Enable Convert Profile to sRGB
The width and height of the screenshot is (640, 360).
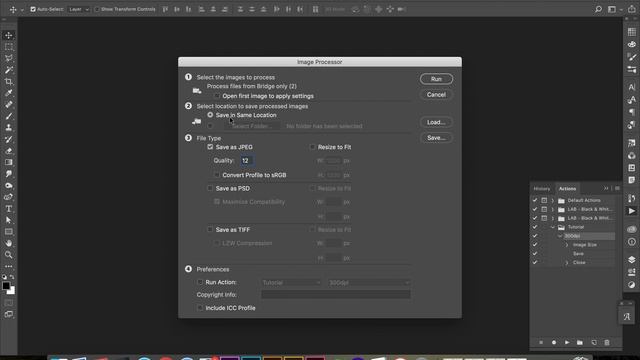coord(217,175)
